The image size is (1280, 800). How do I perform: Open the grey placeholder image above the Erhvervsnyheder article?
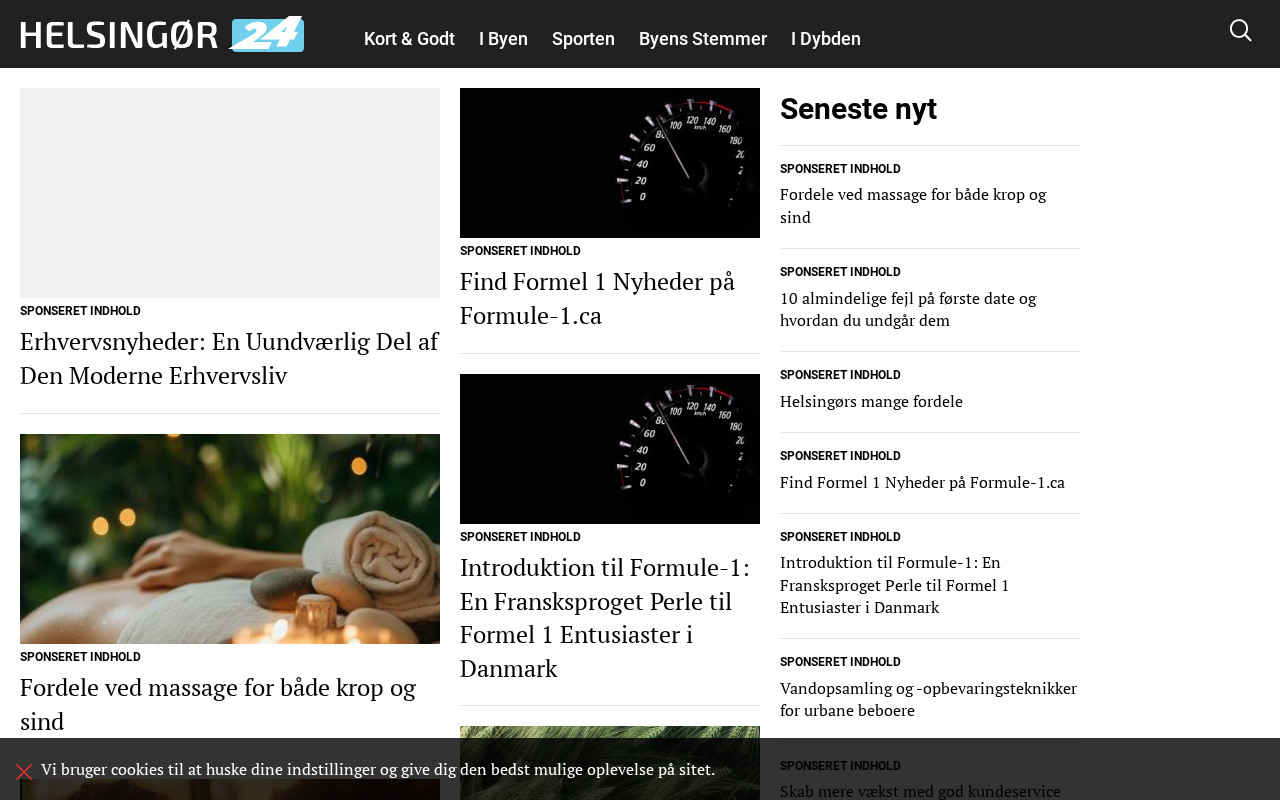click(x=230, y=193)
